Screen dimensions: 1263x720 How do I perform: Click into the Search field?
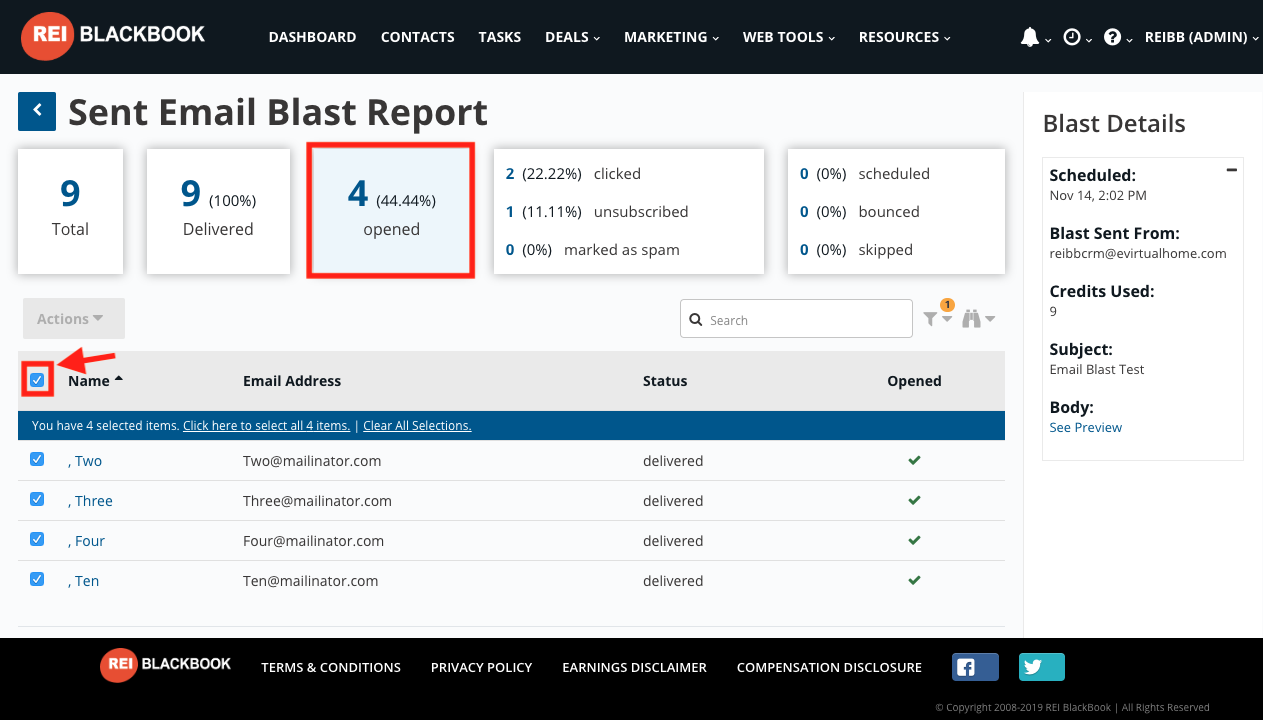pyautogui.click(x=796, y=319)
